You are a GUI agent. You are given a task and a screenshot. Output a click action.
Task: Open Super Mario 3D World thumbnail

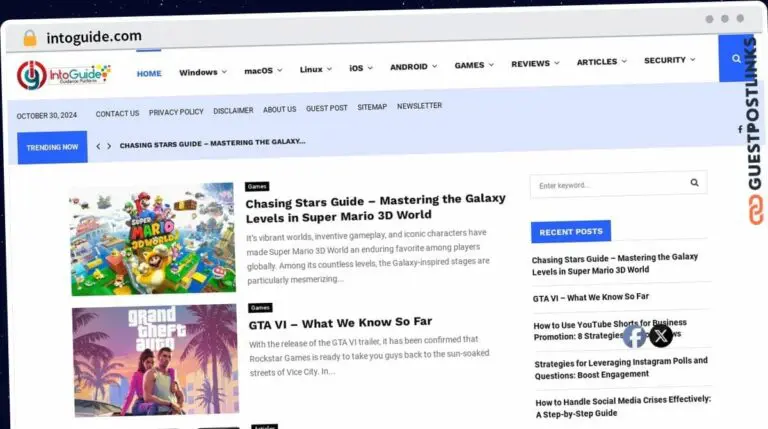[x=153, y=239]
